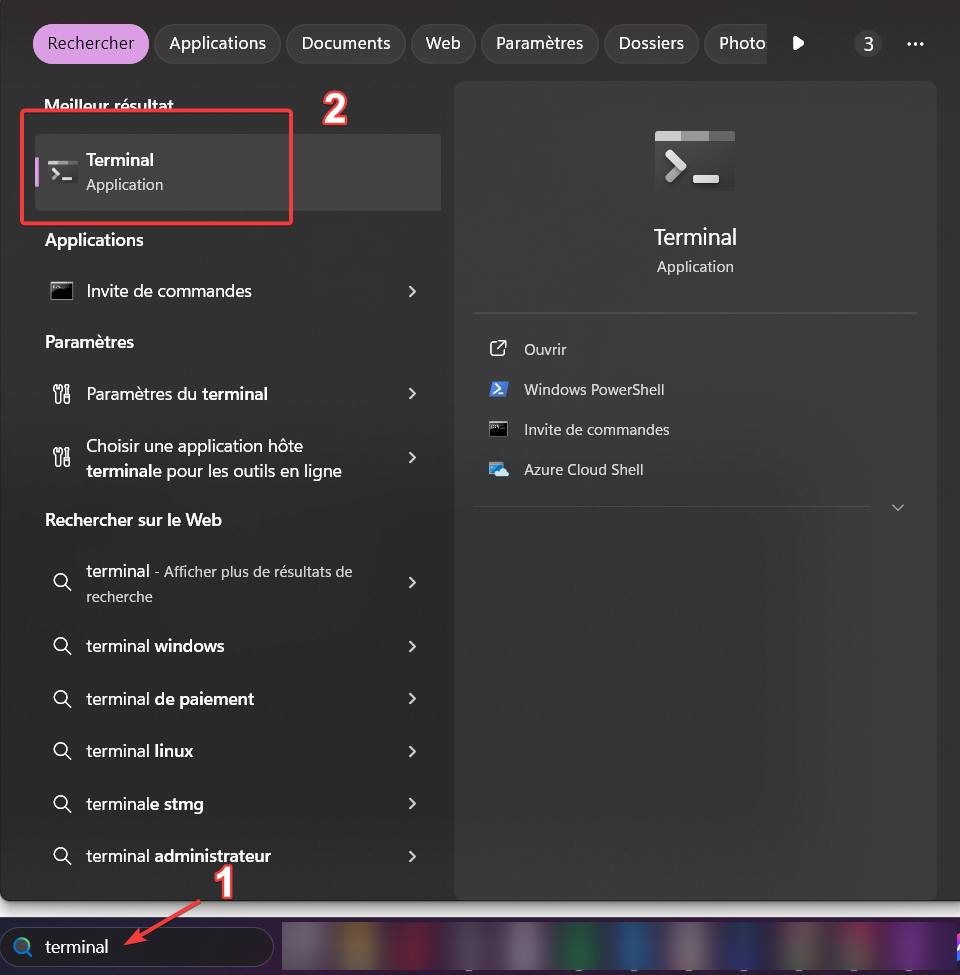Switch to the Documents filter tab

pyautogui.click(x=346, y=44)
